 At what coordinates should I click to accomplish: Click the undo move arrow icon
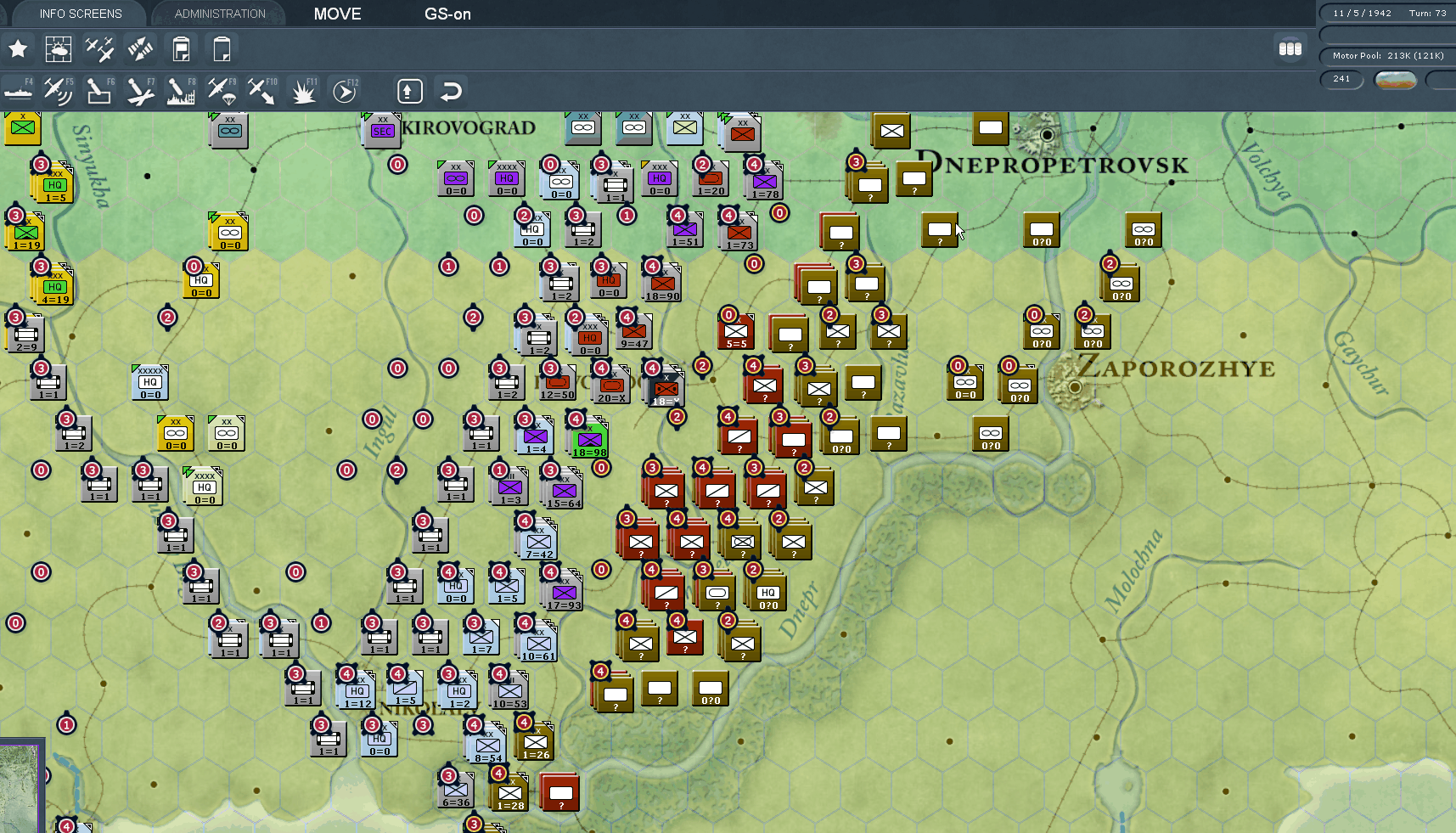coord(451,91)
